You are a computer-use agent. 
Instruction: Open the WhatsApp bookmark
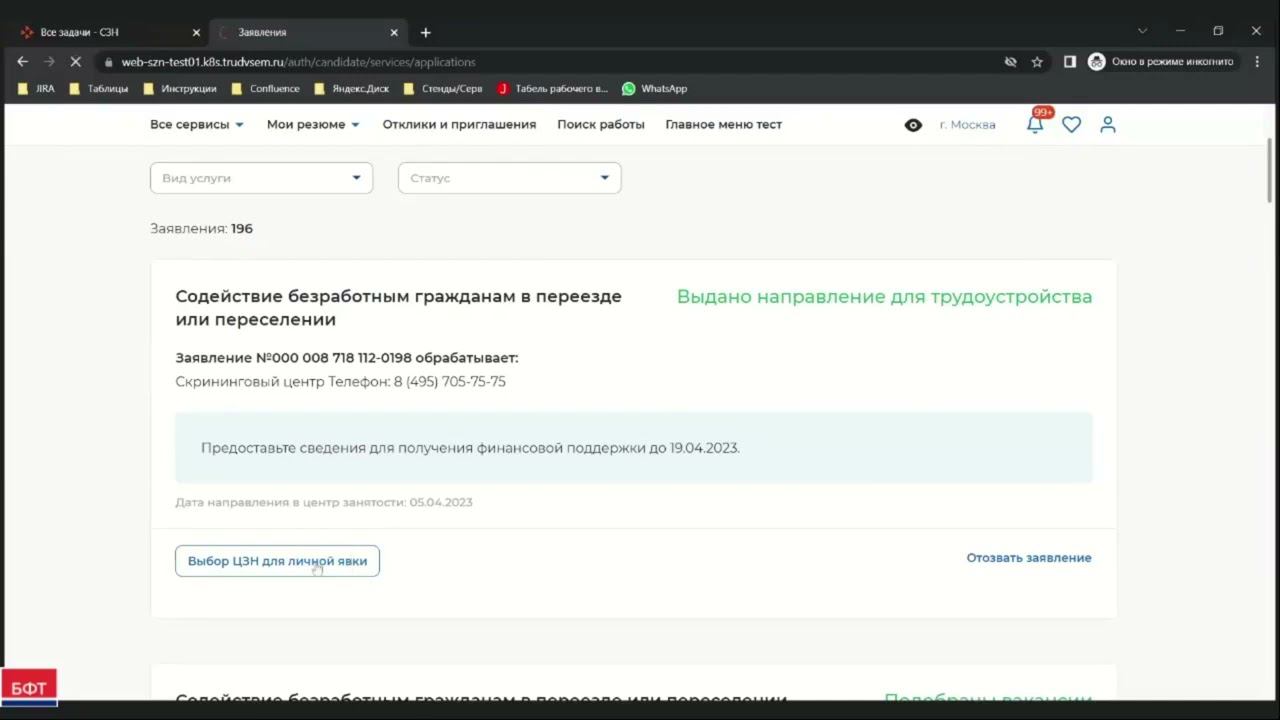pos(655,88)
